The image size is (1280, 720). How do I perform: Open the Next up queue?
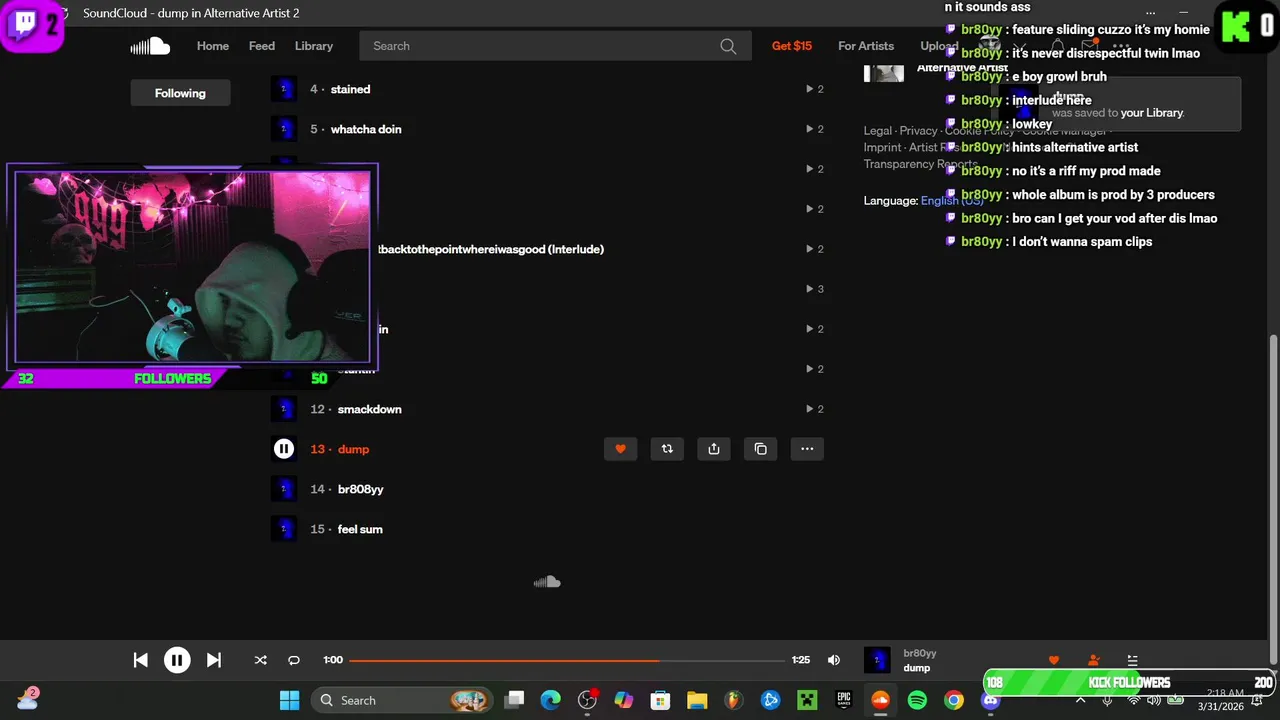[1132, 660]
